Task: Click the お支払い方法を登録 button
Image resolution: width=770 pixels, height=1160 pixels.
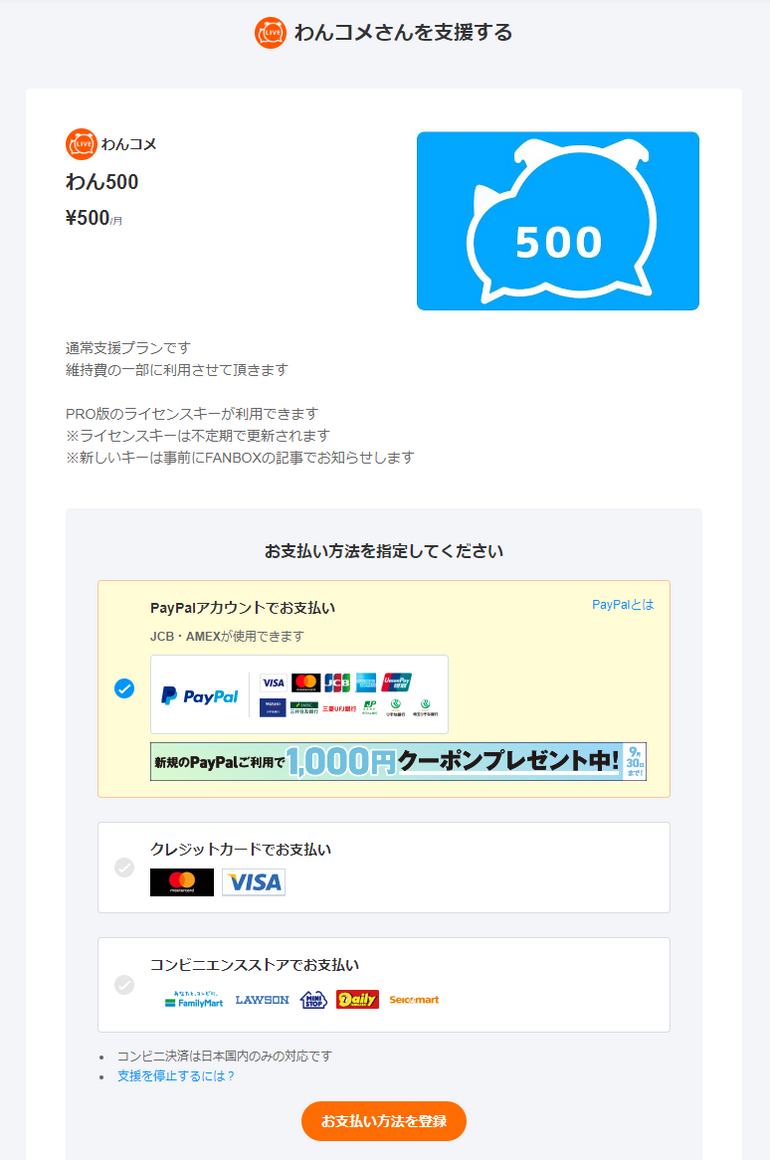Action: coord(384,1121)
